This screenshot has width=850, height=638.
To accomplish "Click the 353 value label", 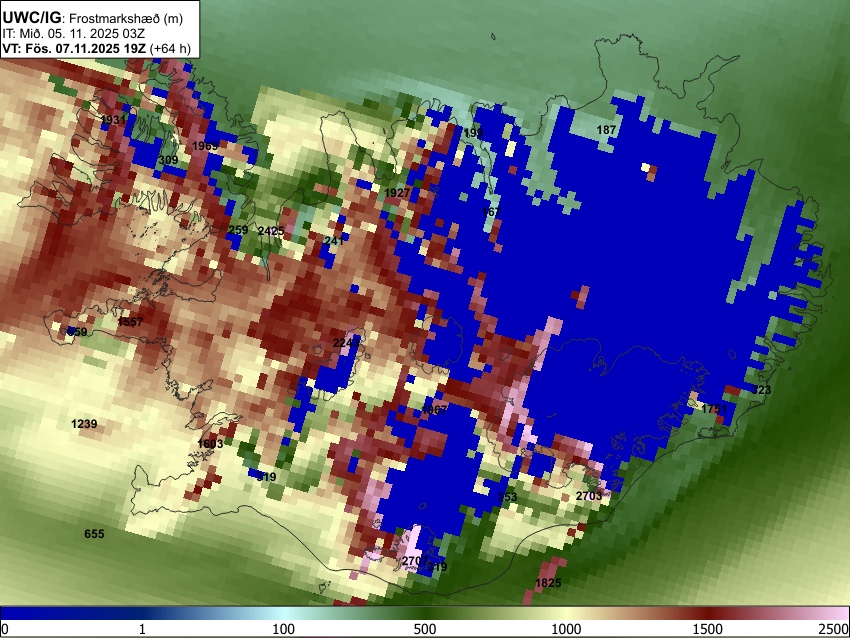I will [507, 497].
